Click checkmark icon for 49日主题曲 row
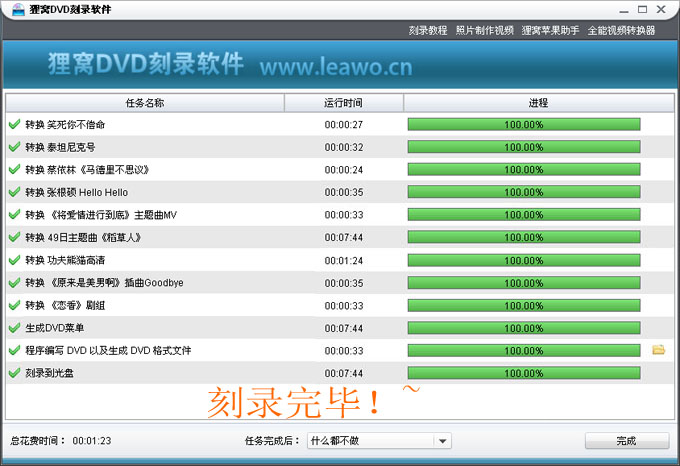The height and width of the screenshot is (466, 680). [x=14, y=237]
